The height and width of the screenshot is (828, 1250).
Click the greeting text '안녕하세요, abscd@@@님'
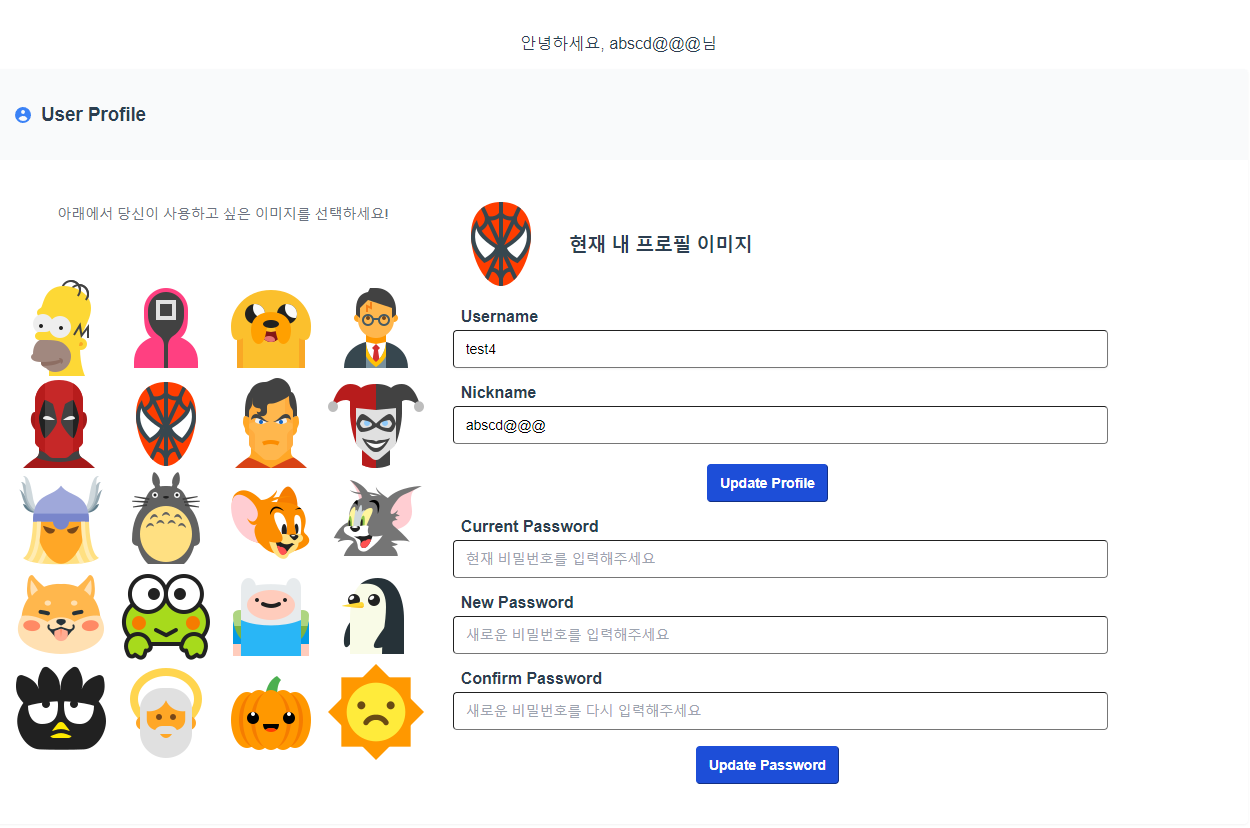coord(618,43)
